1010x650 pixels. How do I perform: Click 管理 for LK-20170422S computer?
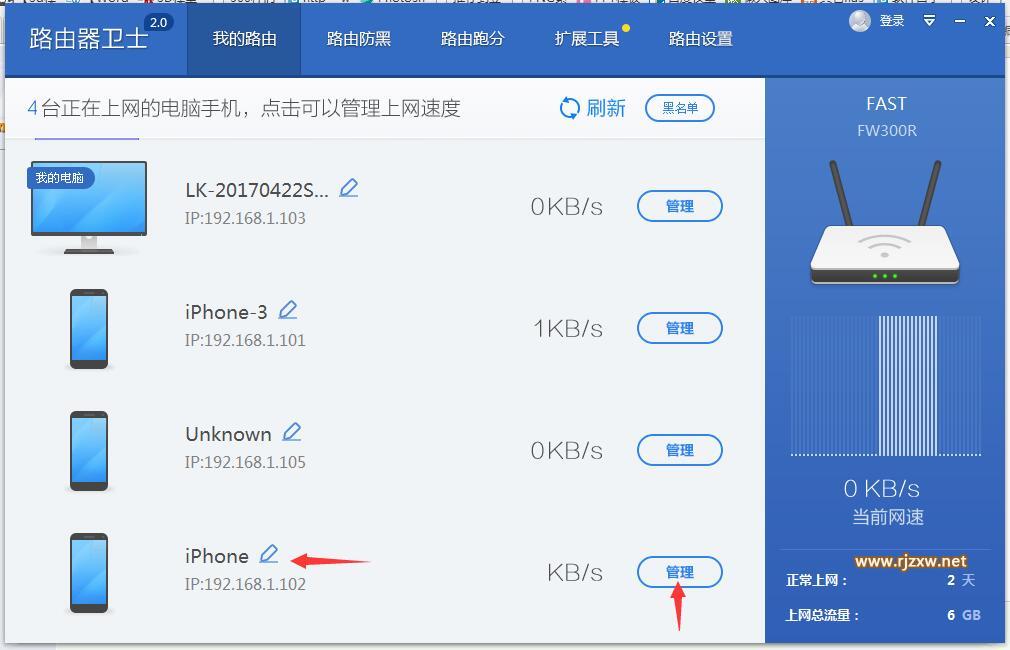pyautogui.click(x=680, y=206)
